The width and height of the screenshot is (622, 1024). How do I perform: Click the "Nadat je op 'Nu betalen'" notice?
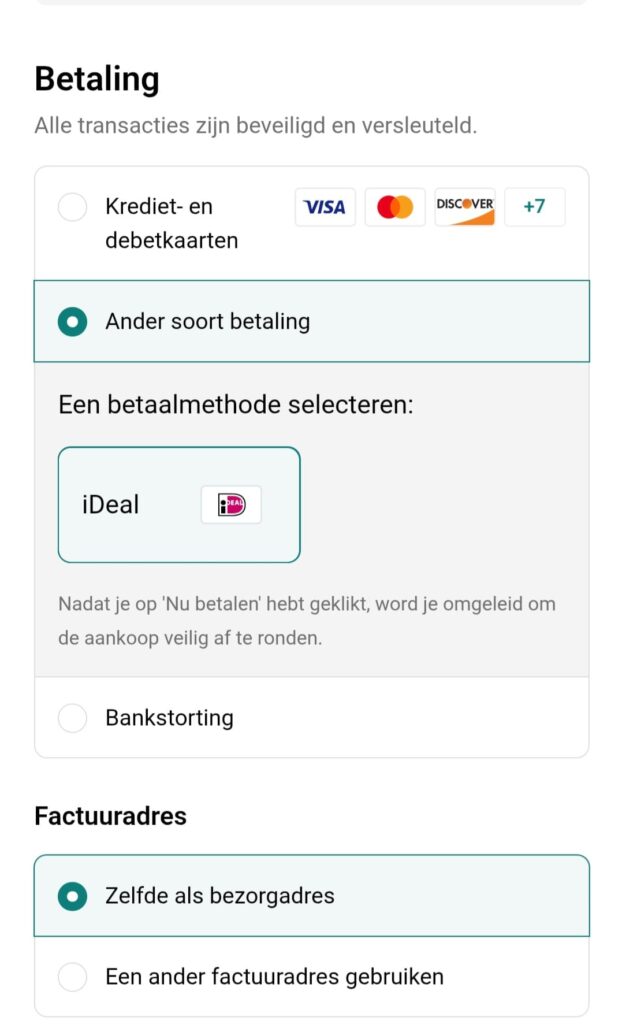307,620
